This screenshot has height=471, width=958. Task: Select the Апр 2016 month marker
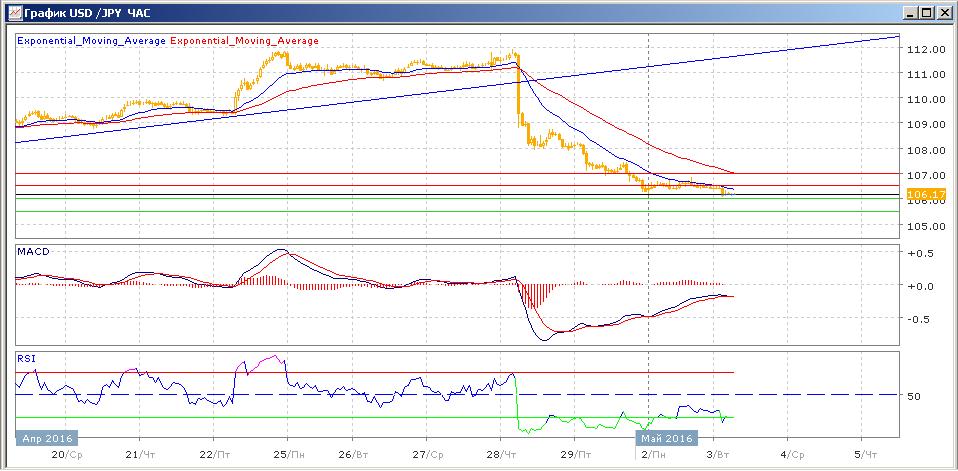coord(46,438)
